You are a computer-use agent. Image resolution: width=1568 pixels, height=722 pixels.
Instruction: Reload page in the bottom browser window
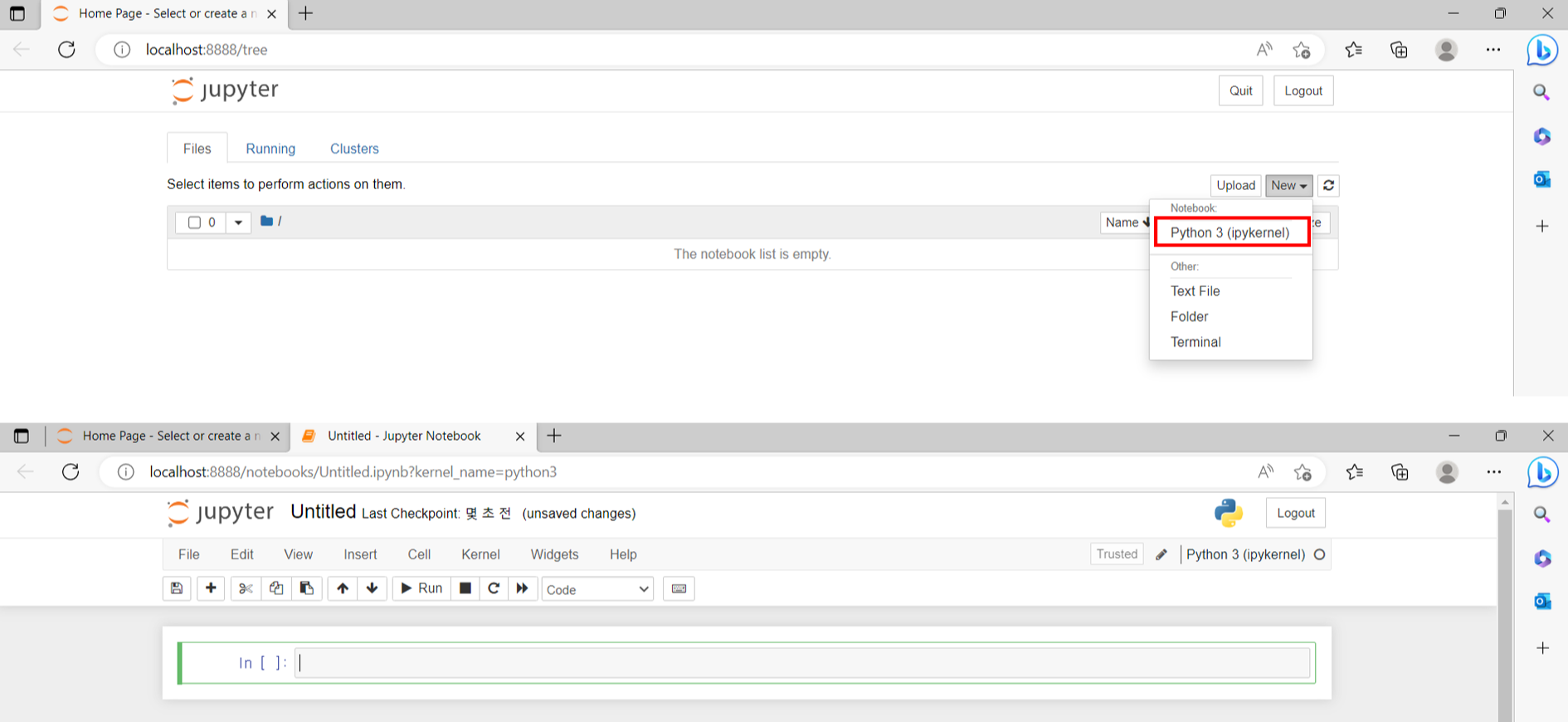71,472
